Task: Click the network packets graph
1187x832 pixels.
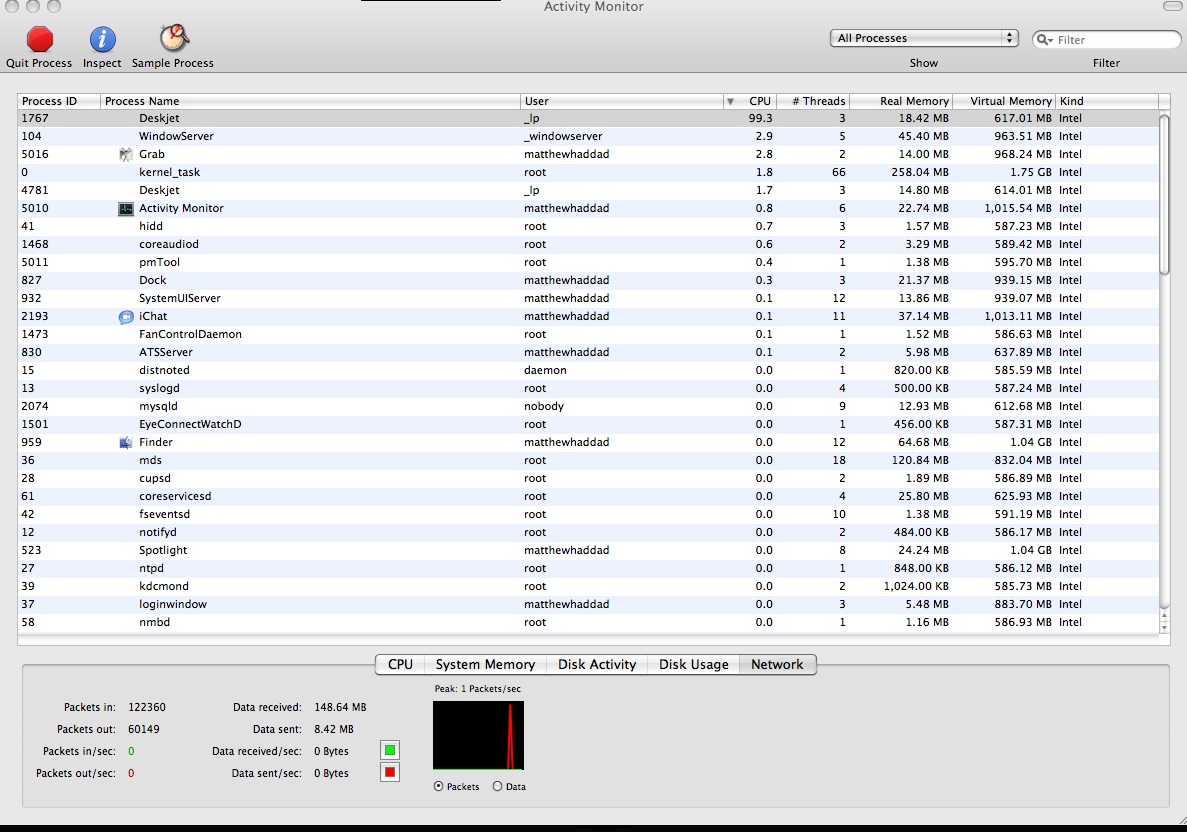Action: [478, 735]
